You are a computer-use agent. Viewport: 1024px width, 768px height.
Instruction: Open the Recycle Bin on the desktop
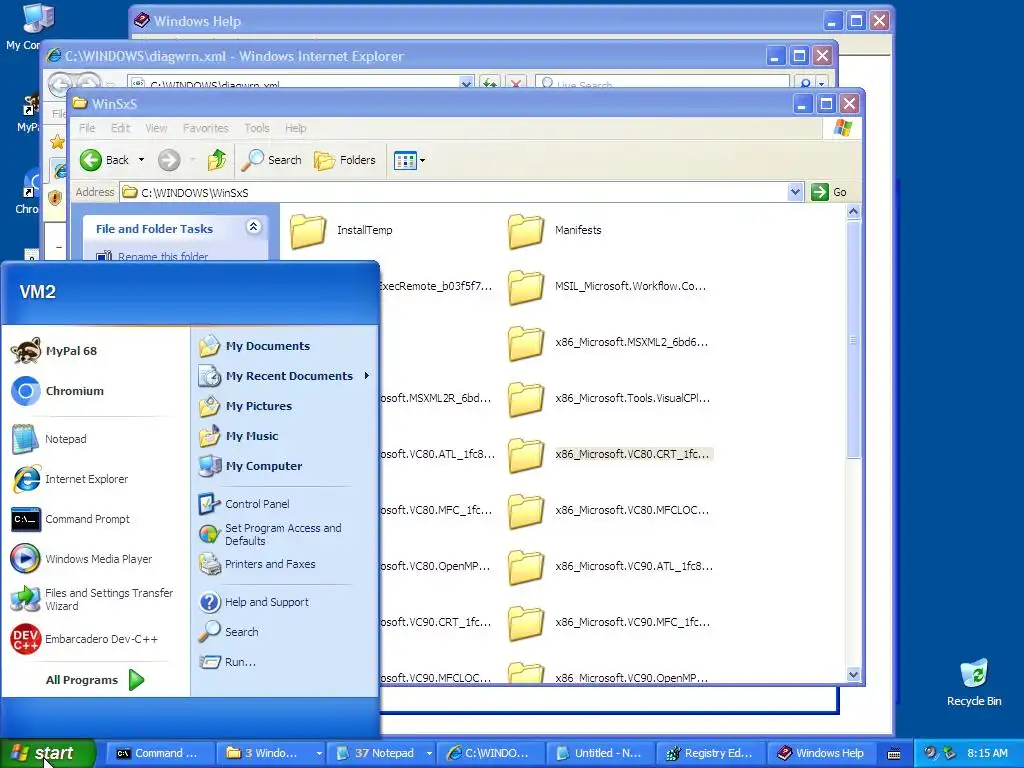coord(974,682)
